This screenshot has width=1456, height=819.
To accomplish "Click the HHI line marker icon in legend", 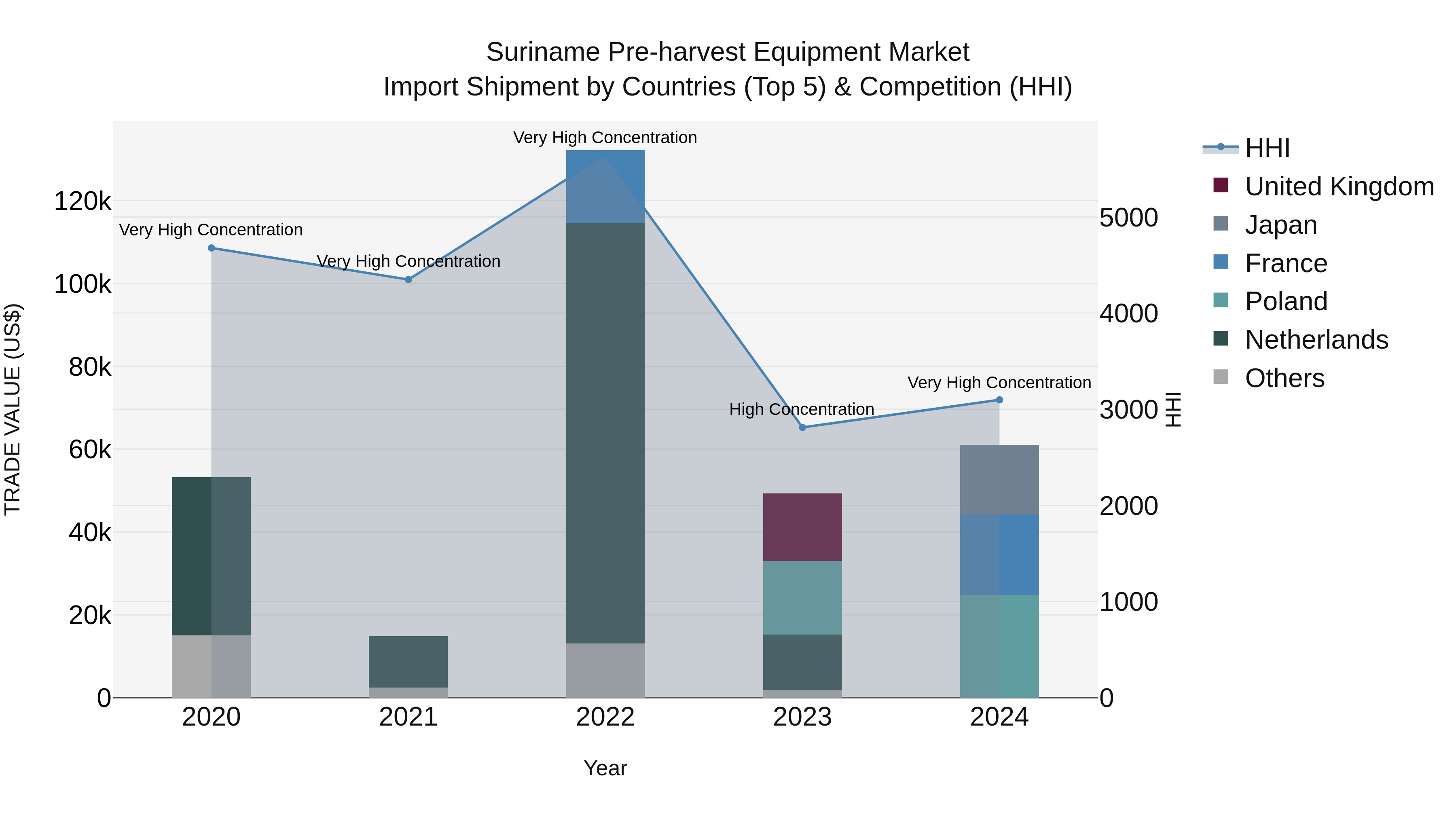I will point(1221,148).
